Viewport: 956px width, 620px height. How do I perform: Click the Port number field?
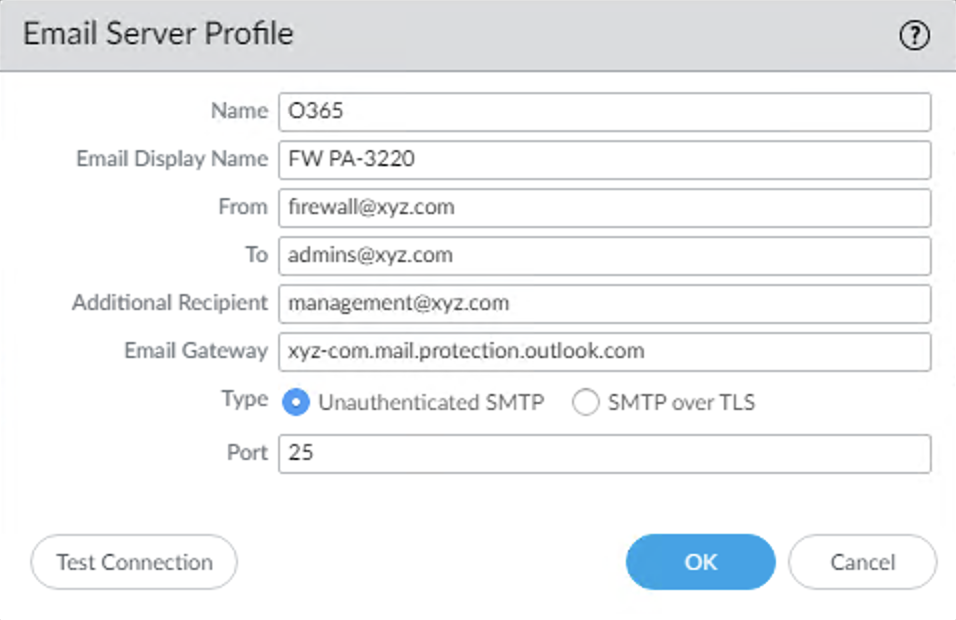point(600,453)
